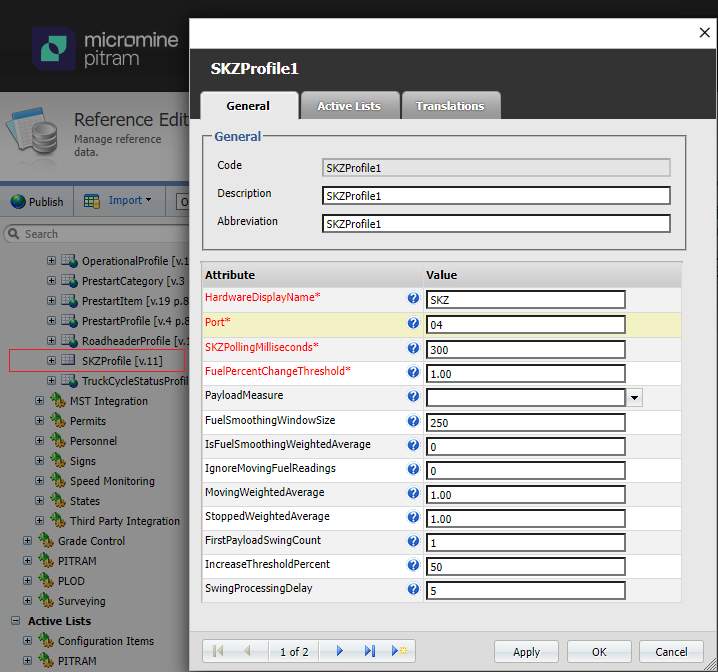
Task: Click the MST Integration folder icon
Action: (x=58, y=401)
